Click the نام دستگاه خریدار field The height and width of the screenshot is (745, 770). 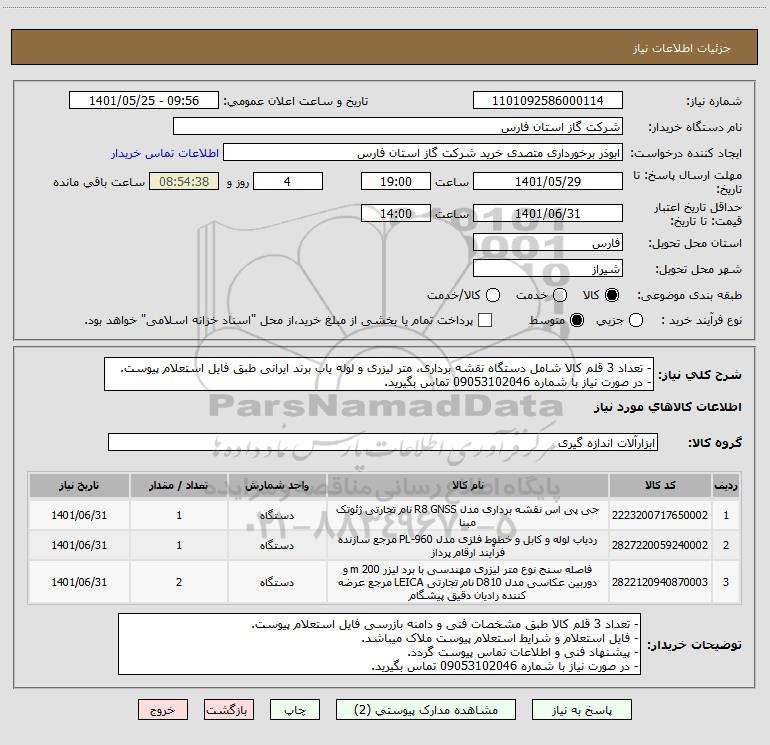click(398, 126)
